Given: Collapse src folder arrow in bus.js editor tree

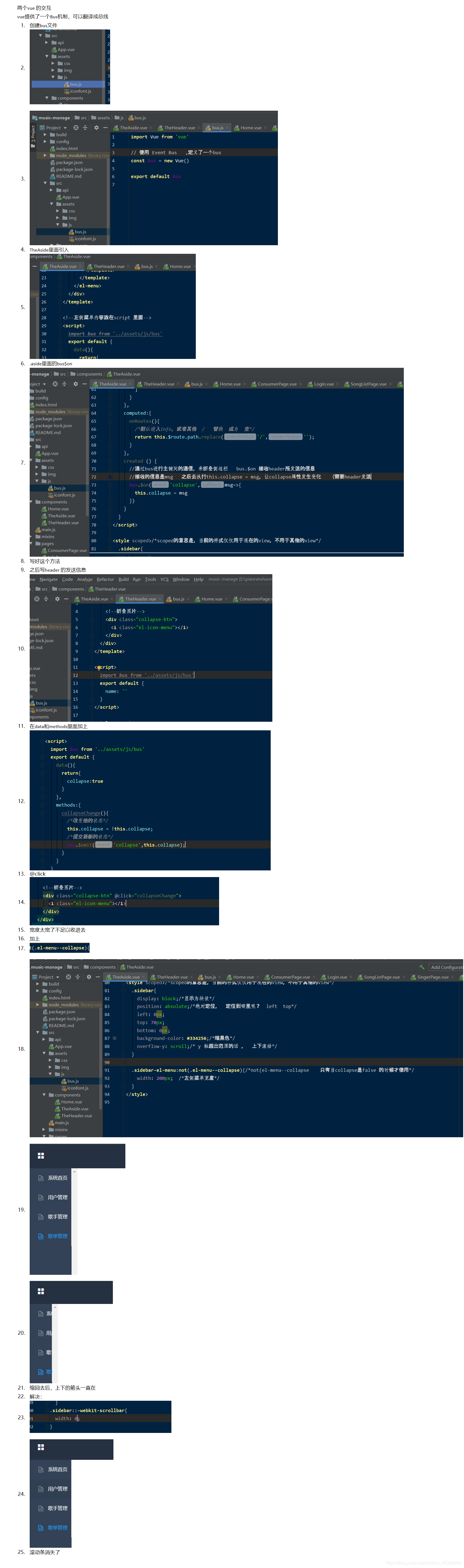Looking at the screenshot, I should [44, 183].
